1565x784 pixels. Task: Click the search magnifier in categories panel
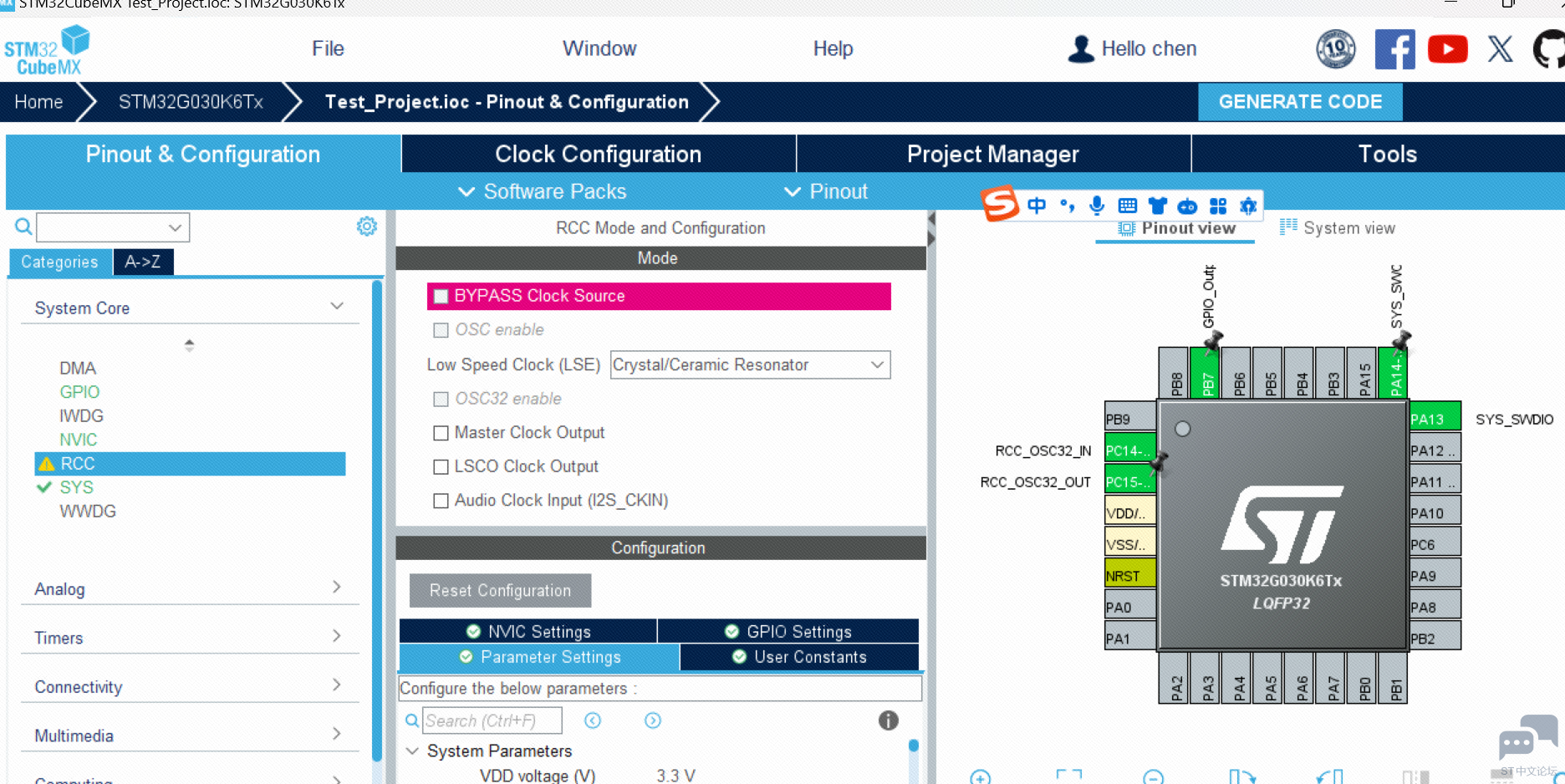tap(23, 227)
